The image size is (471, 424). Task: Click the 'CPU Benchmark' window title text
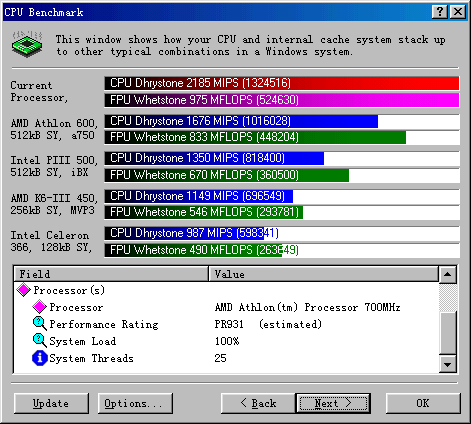pyautogui.click(x=43, y=12)
